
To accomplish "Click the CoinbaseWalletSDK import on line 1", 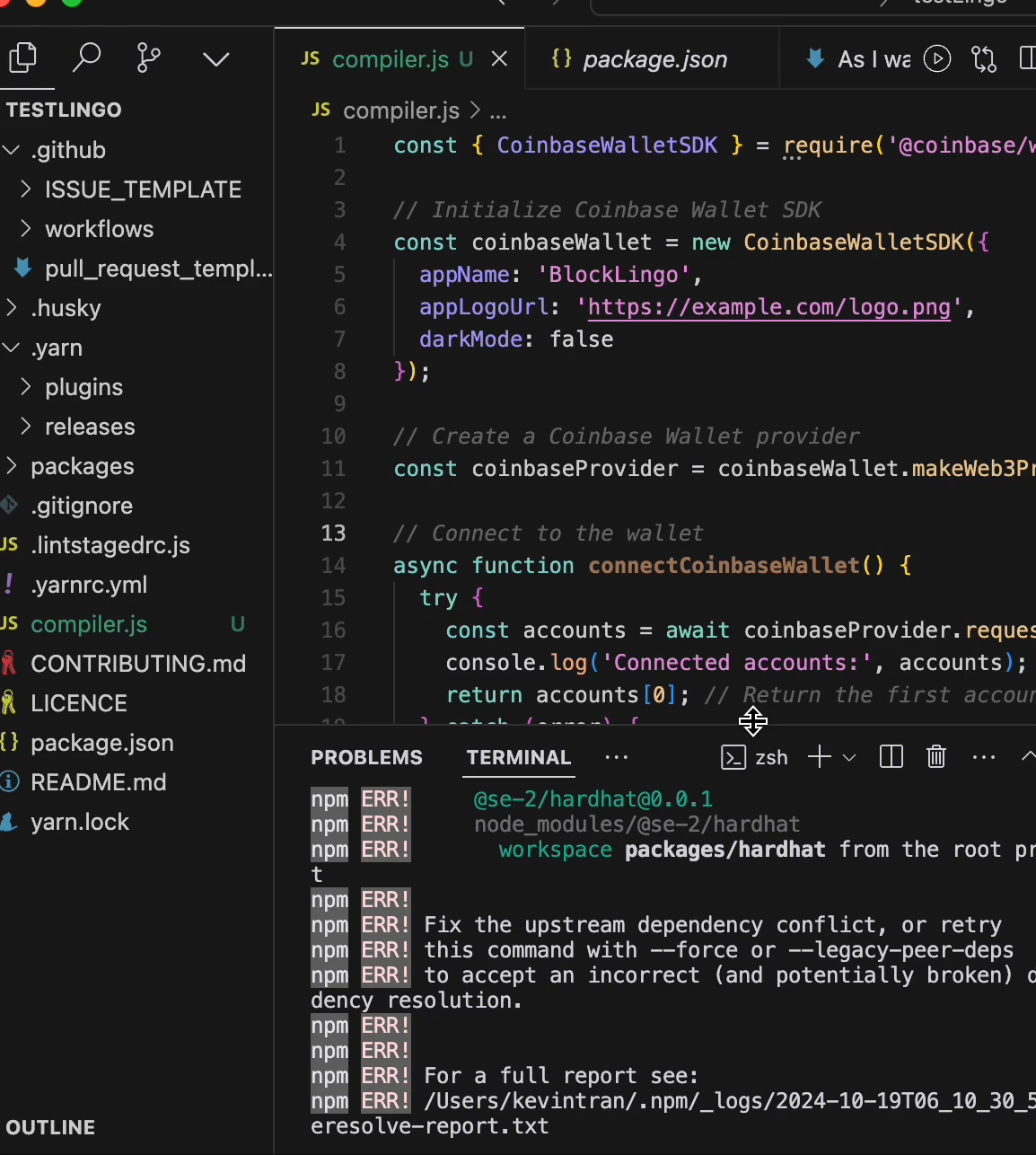I will [607, 145].
